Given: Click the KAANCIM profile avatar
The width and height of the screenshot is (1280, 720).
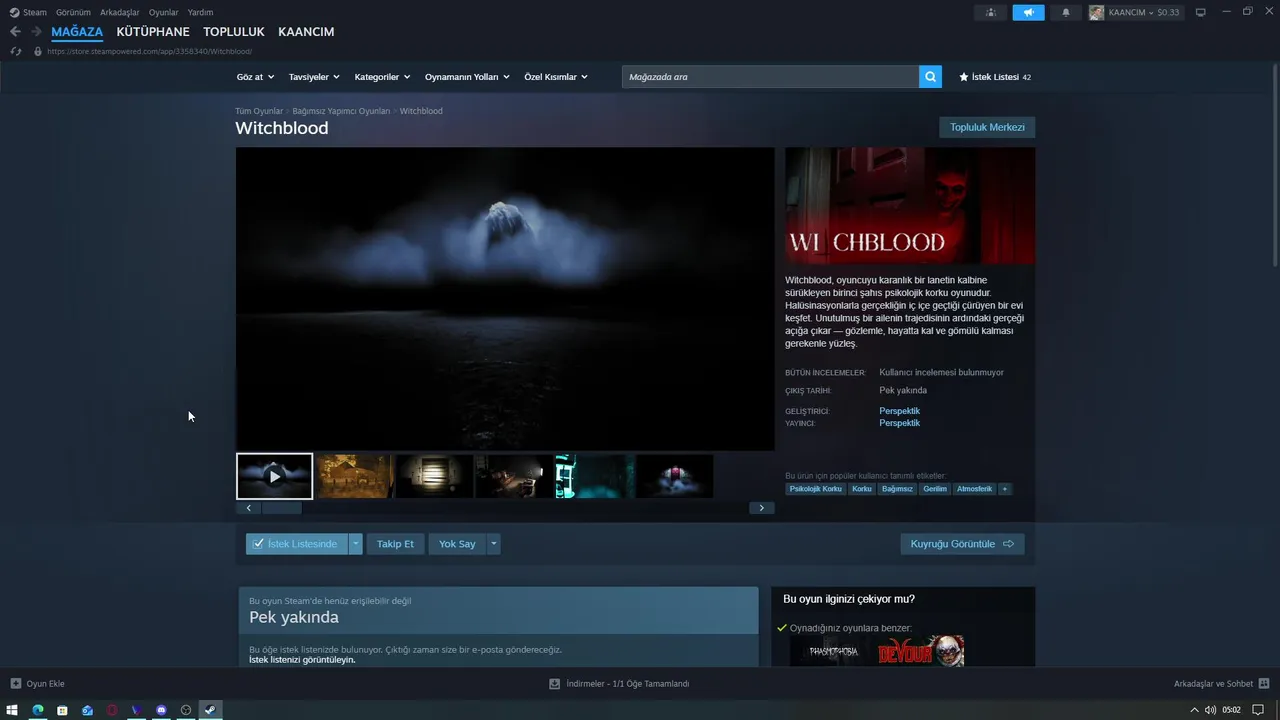Looking at the screenshot, I should click(x=1096, y=12).
